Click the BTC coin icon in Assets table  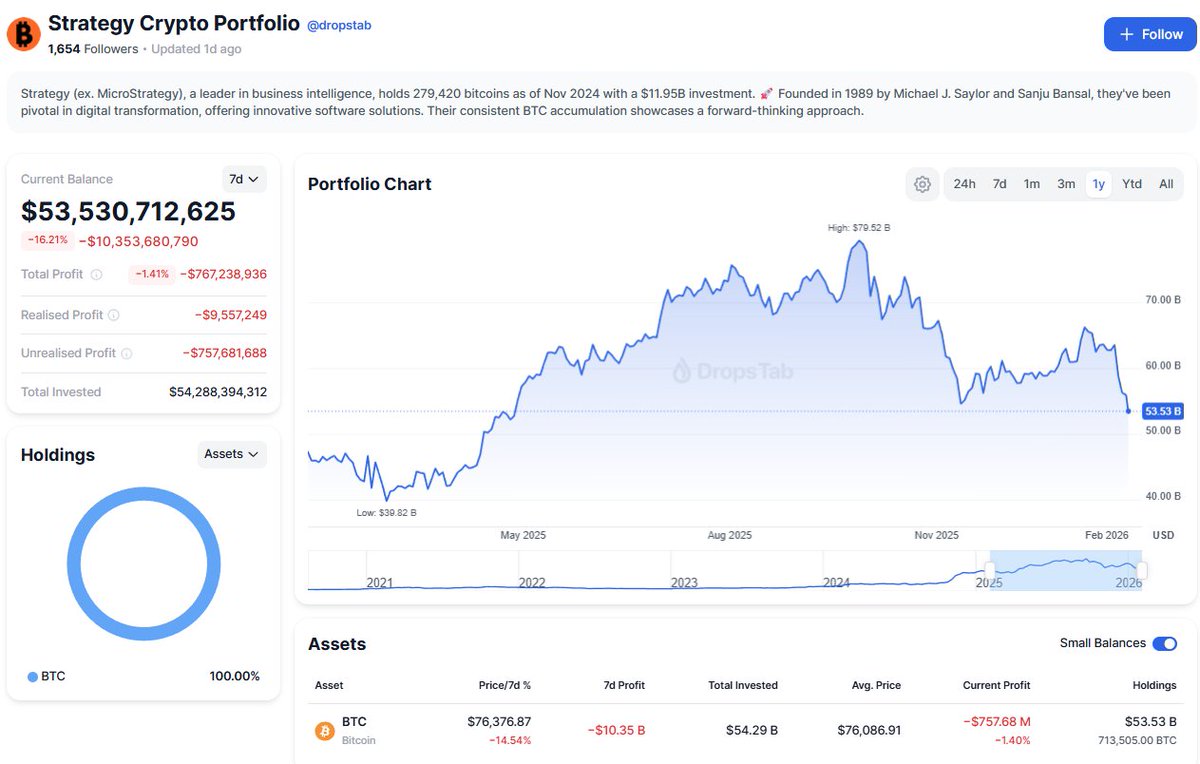point(325,731)
